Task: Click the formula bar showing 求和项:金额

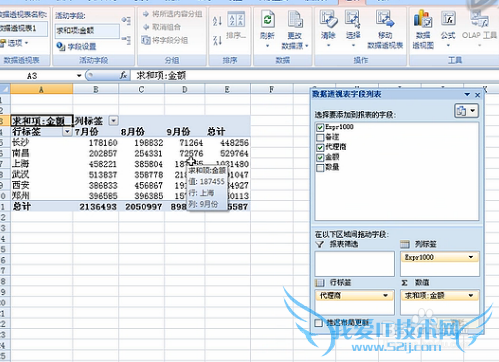Action: pyautogui.click(x=313, y=76)
